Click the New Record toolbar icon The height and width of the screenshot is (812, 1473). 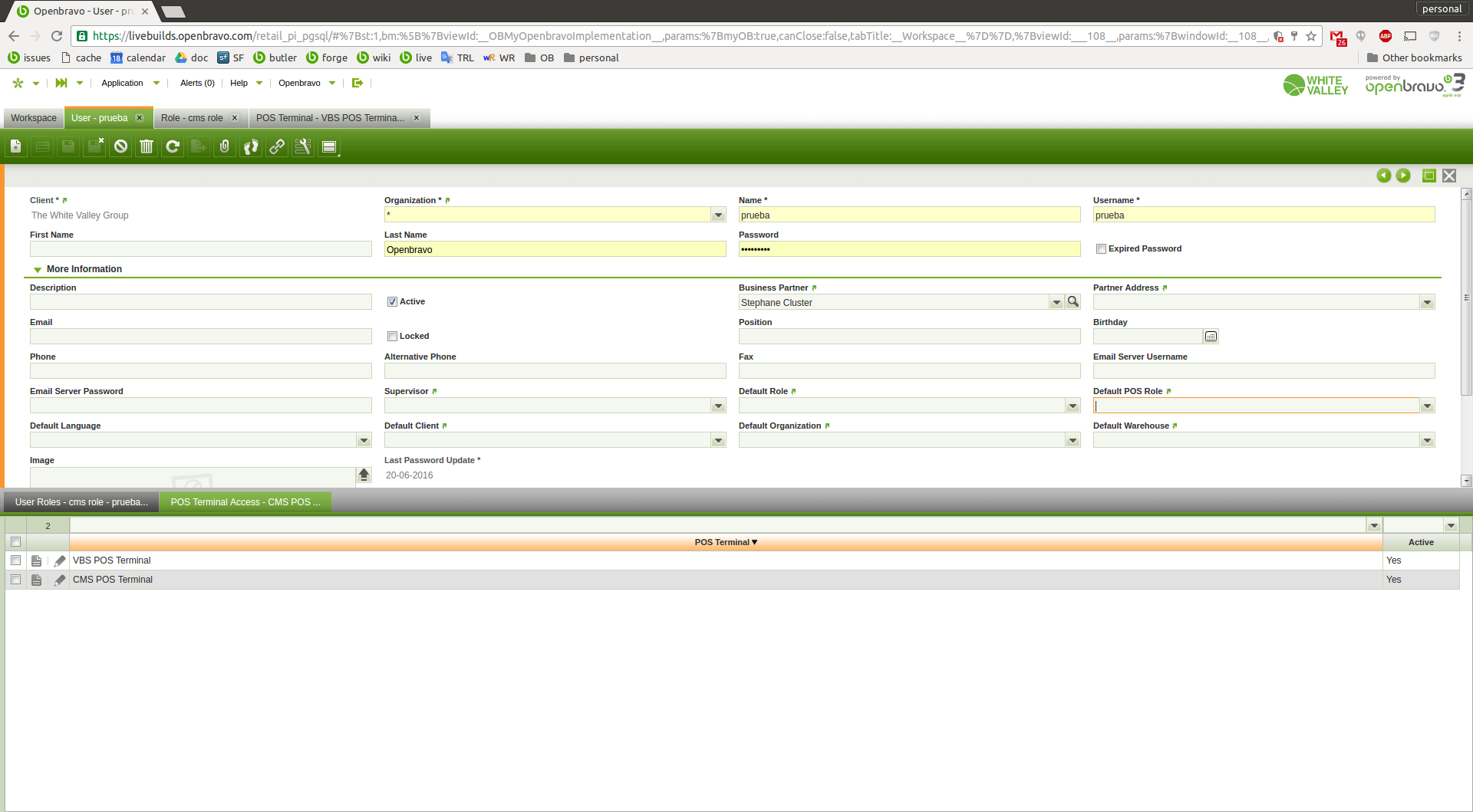[16, 146]
